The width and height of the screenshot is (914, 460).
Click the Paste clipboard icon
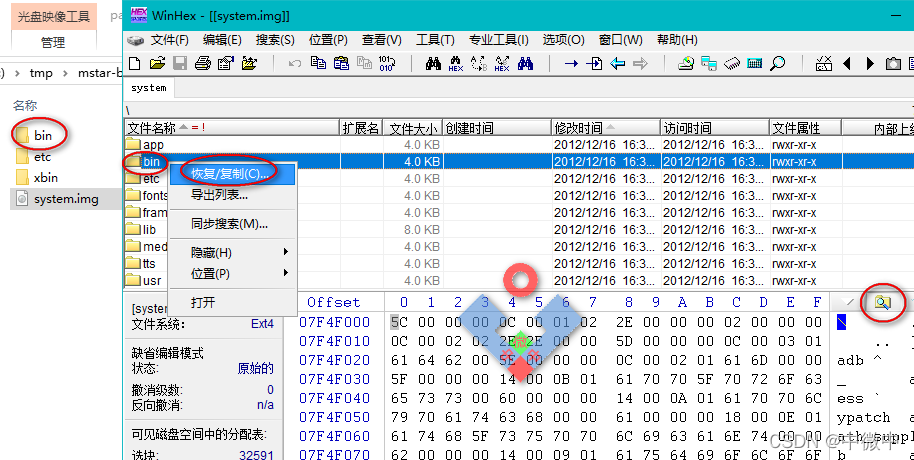[x=341, y=63]
